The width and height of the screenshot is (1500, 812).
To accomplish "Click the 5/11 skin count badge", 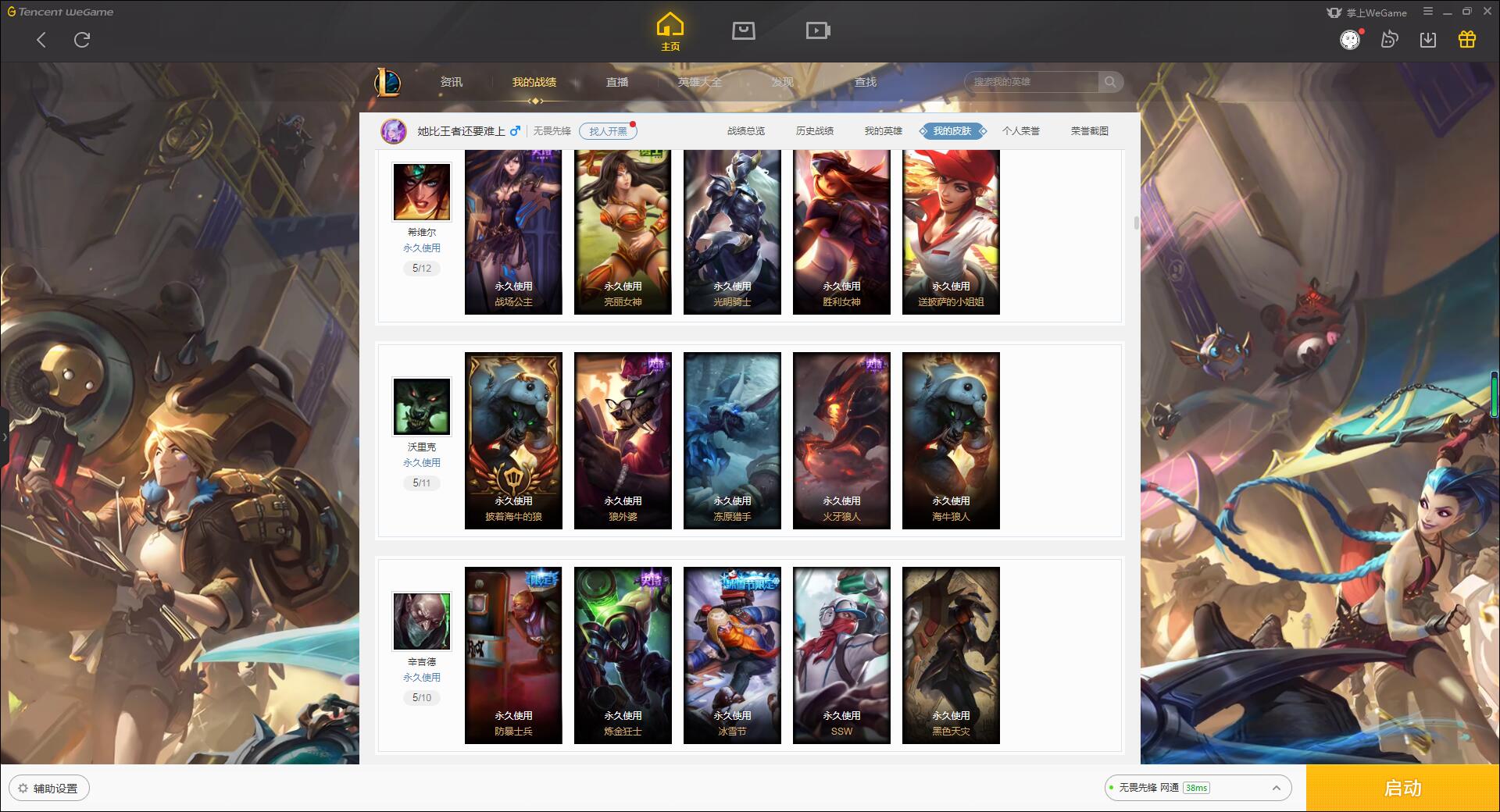I will 422,483.
